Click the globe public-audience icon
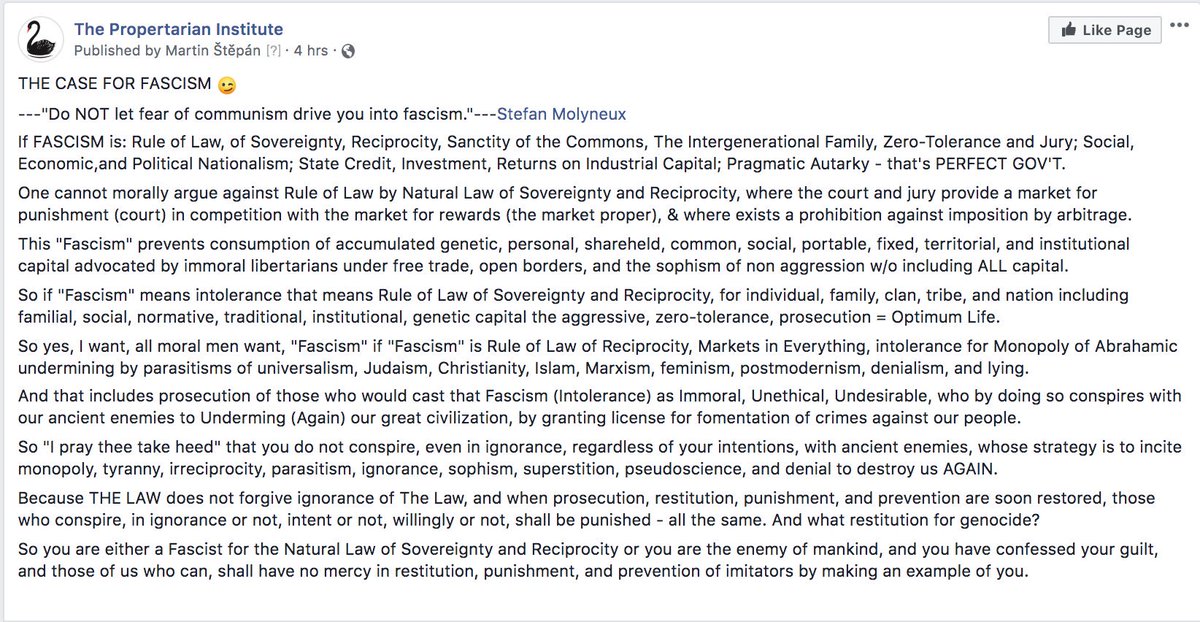1200x622 pixels. pos(347,51)
